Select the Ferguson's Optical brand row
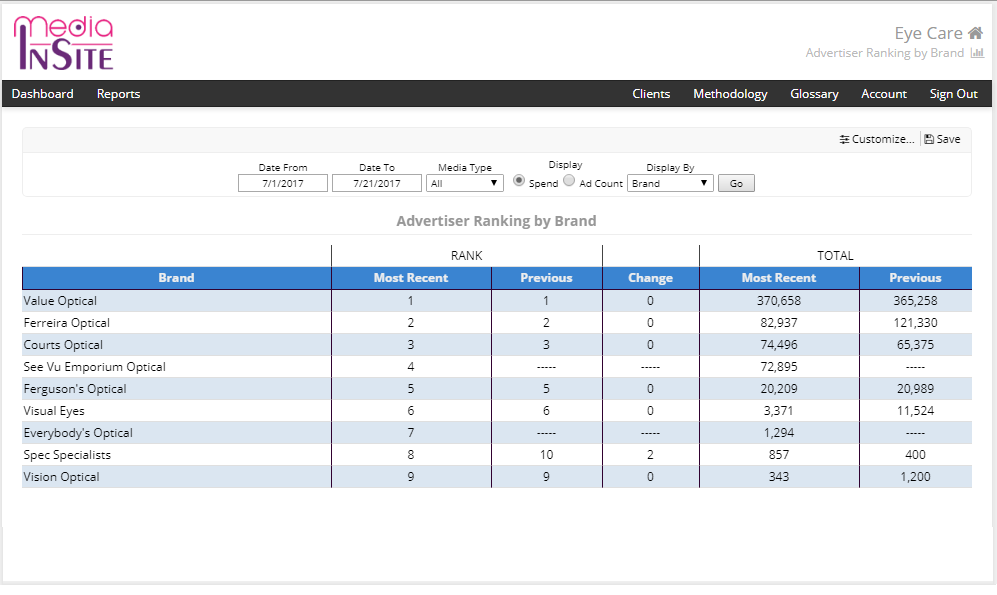The image size is (997, 595). point(497,389)
